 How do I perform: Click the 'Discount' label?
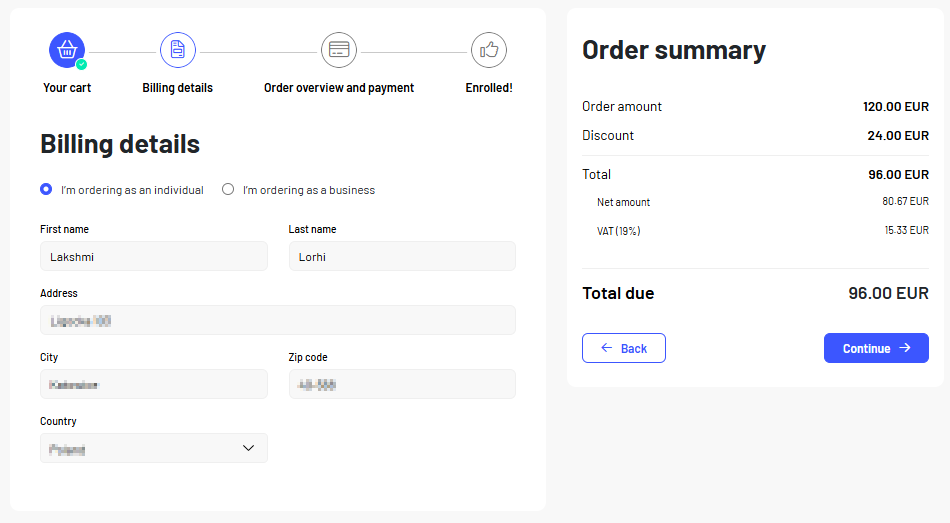coord(608,136)
